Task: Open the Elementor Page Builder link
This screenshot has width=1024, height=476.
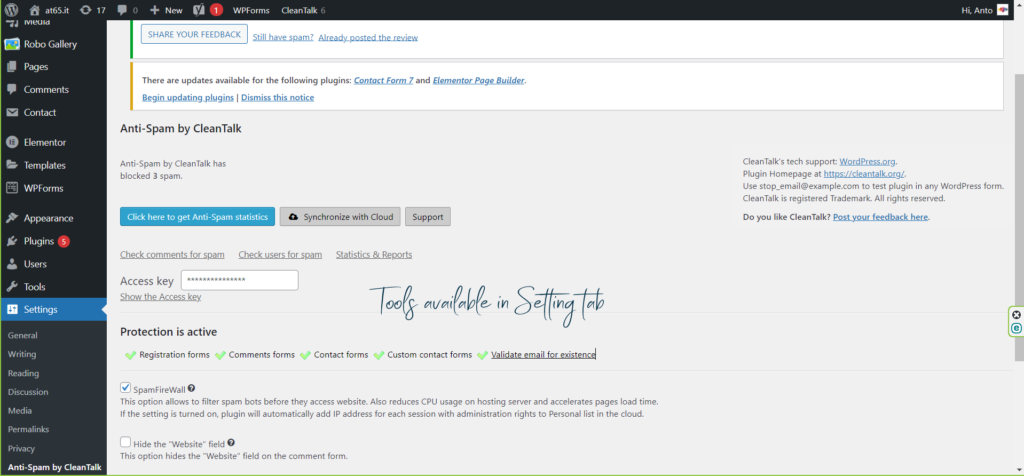Action: pos(478,81)
